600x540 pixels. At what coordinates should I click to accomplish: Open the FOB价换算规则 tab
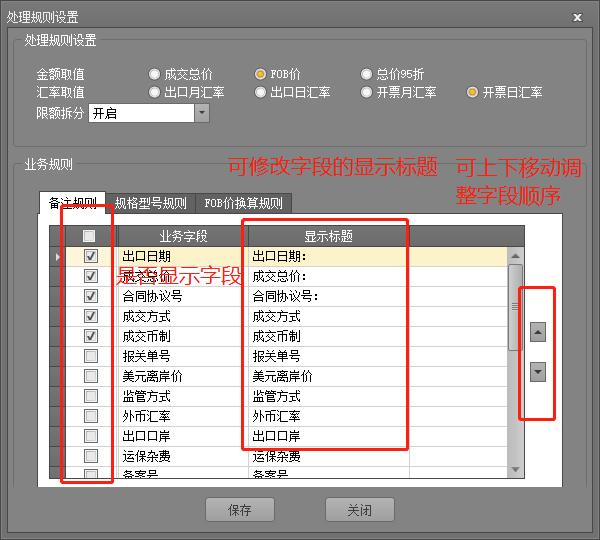pyautogui.click(x=243, y=203)
